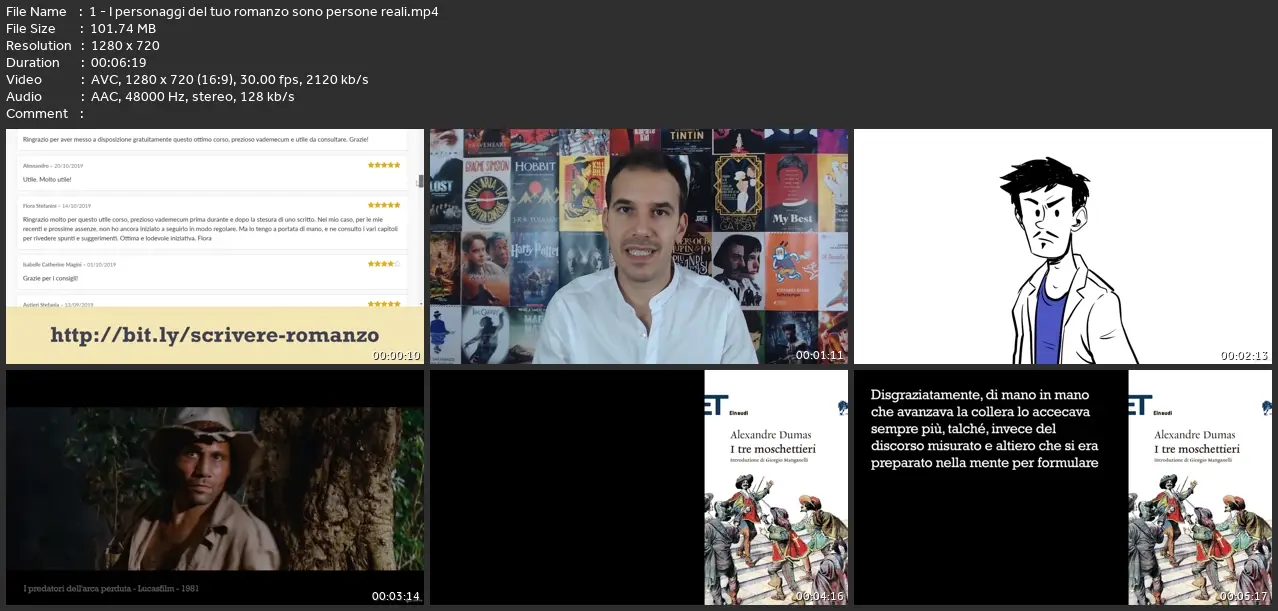Click reviewer name "Alessandro – 20/10/2019"
This screenshot has width=1278, height=611.
pyautogui.click(x=51, y=165)
